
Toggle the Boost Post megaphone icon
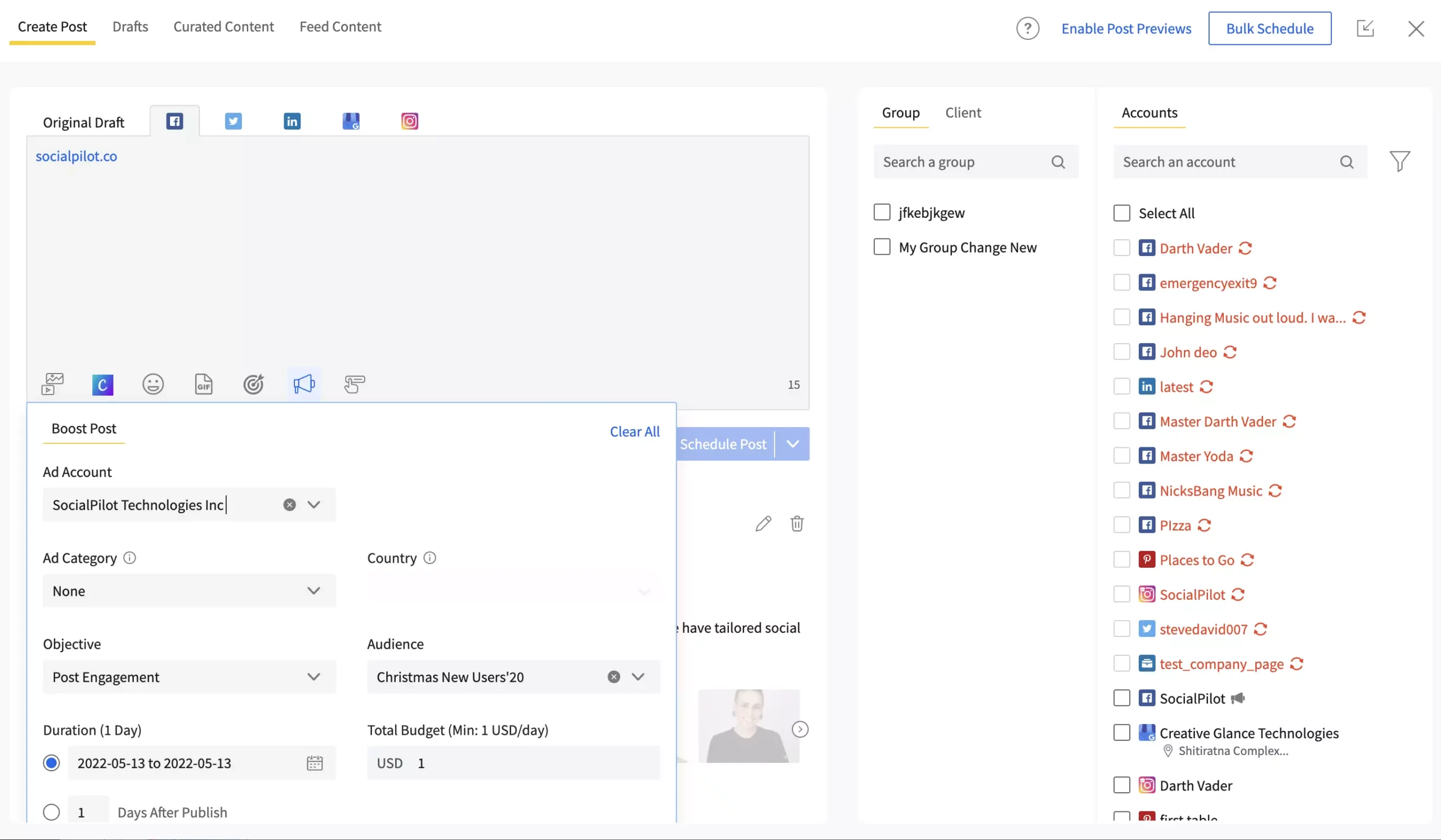click(x=304, y=384)
